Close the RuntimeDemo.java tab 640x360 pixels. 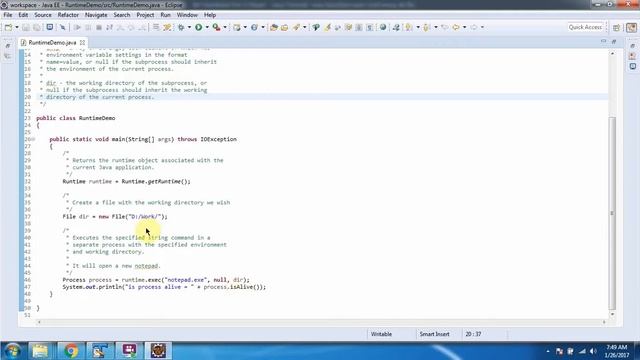click(x=82, y=42)
